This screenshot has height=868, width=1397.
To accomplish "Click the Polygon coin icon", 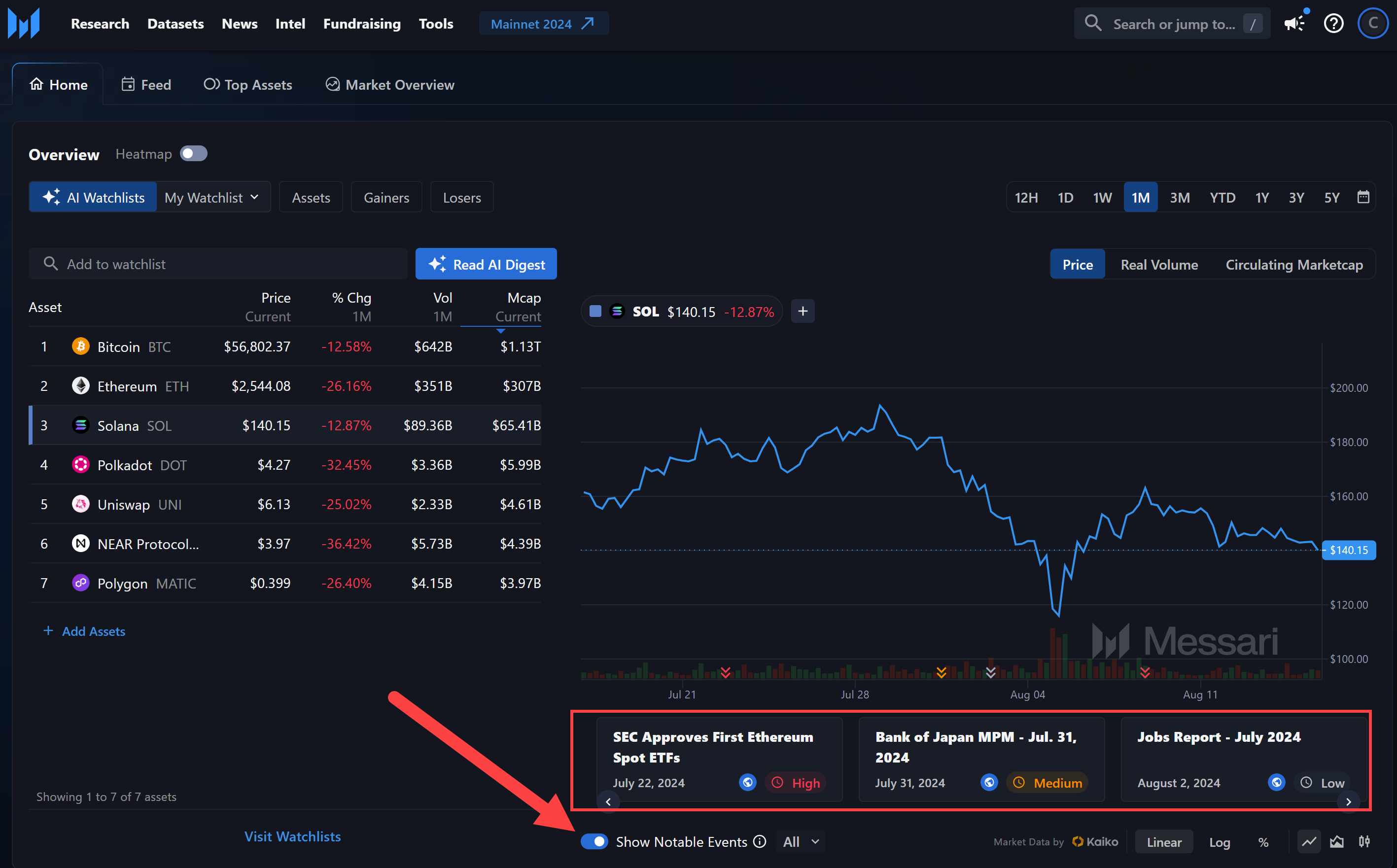I will coord(80,583).
